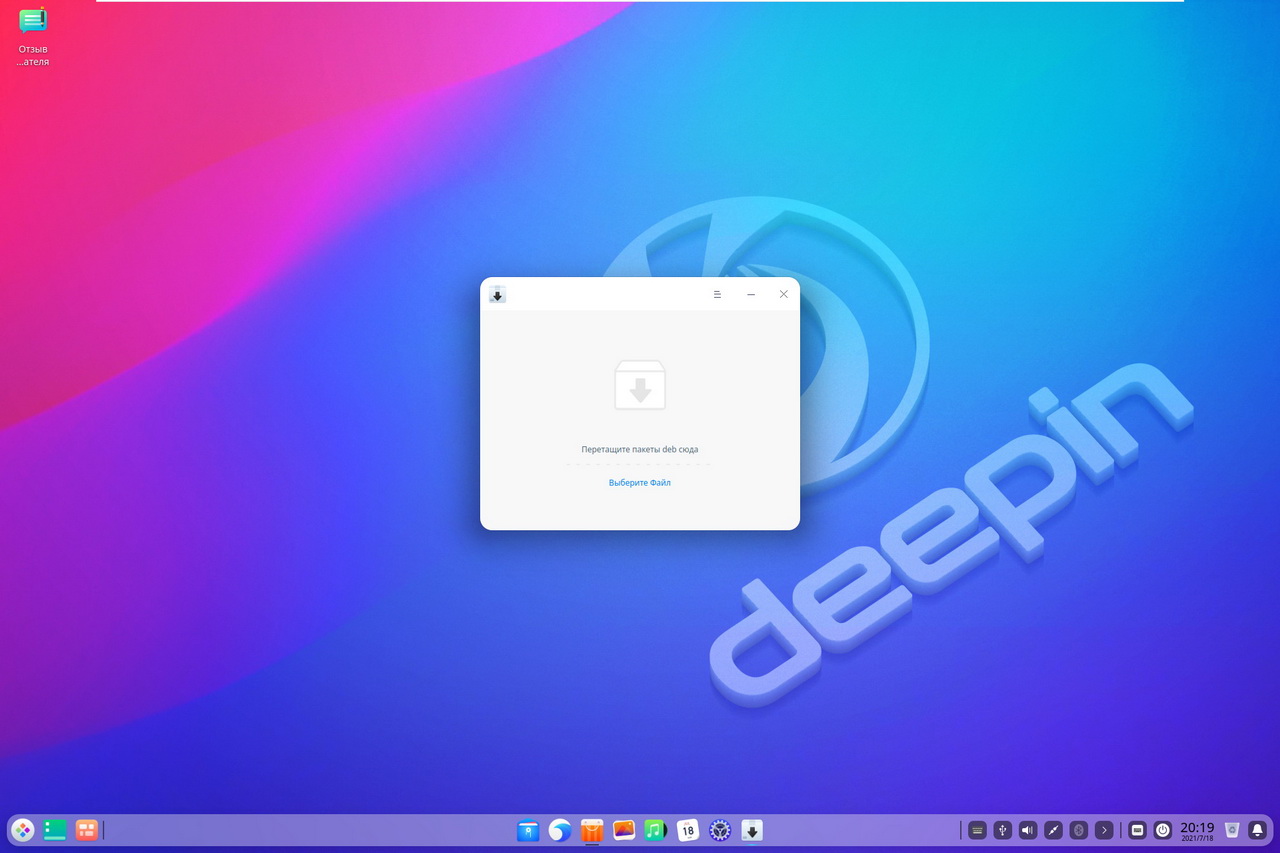Open the Music player from dock

tap(655, 830)
